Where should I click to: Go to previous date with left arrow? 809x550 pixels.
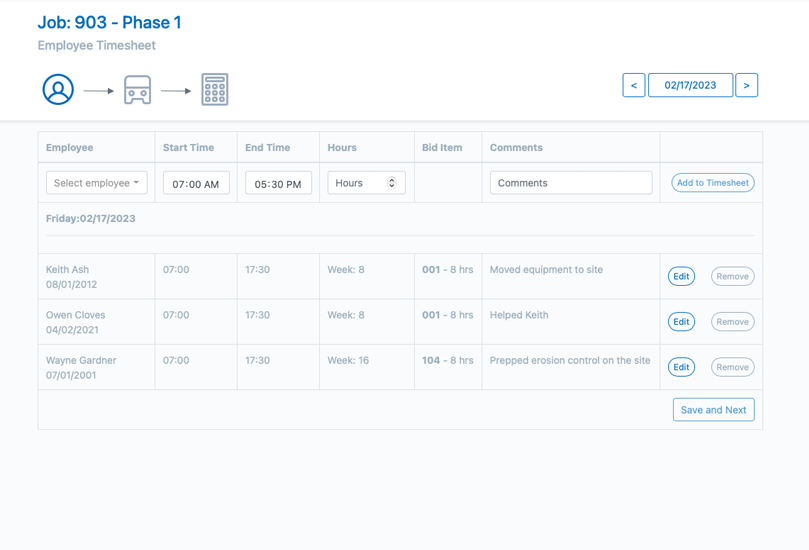click(x=634, y=85)
